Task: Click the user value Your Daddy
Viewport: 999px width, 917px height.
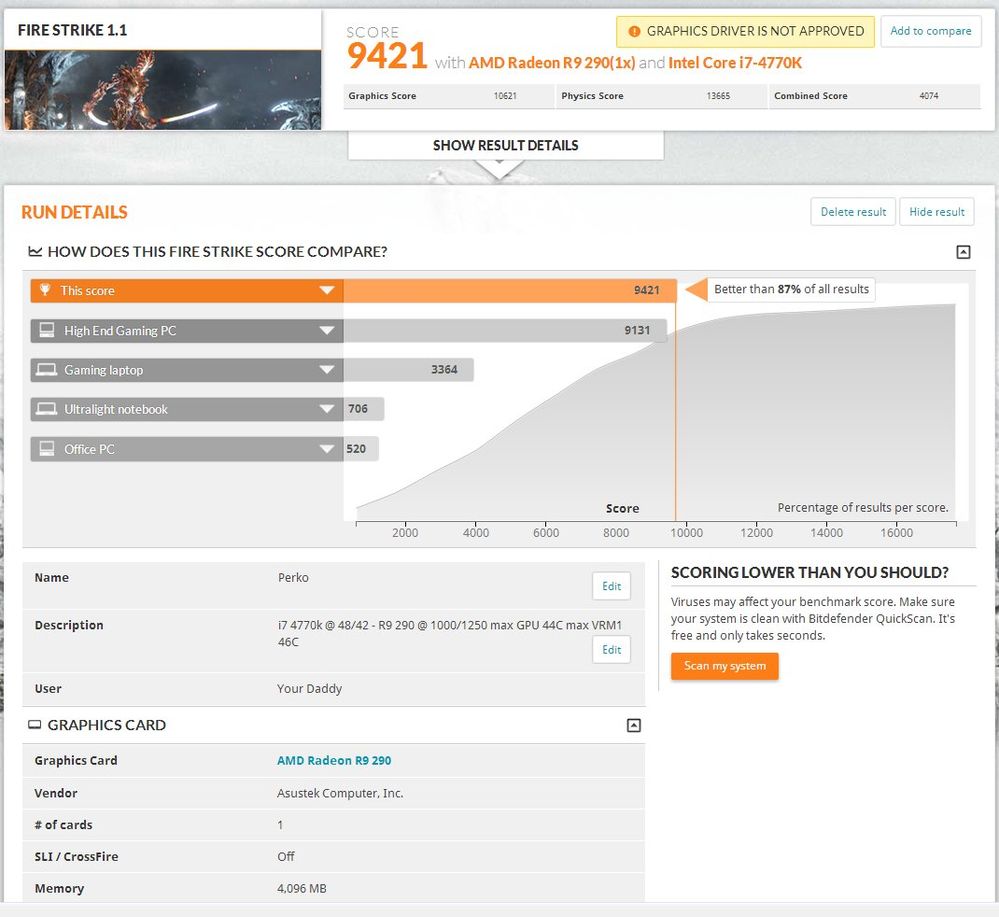Action: pos(310,688)
